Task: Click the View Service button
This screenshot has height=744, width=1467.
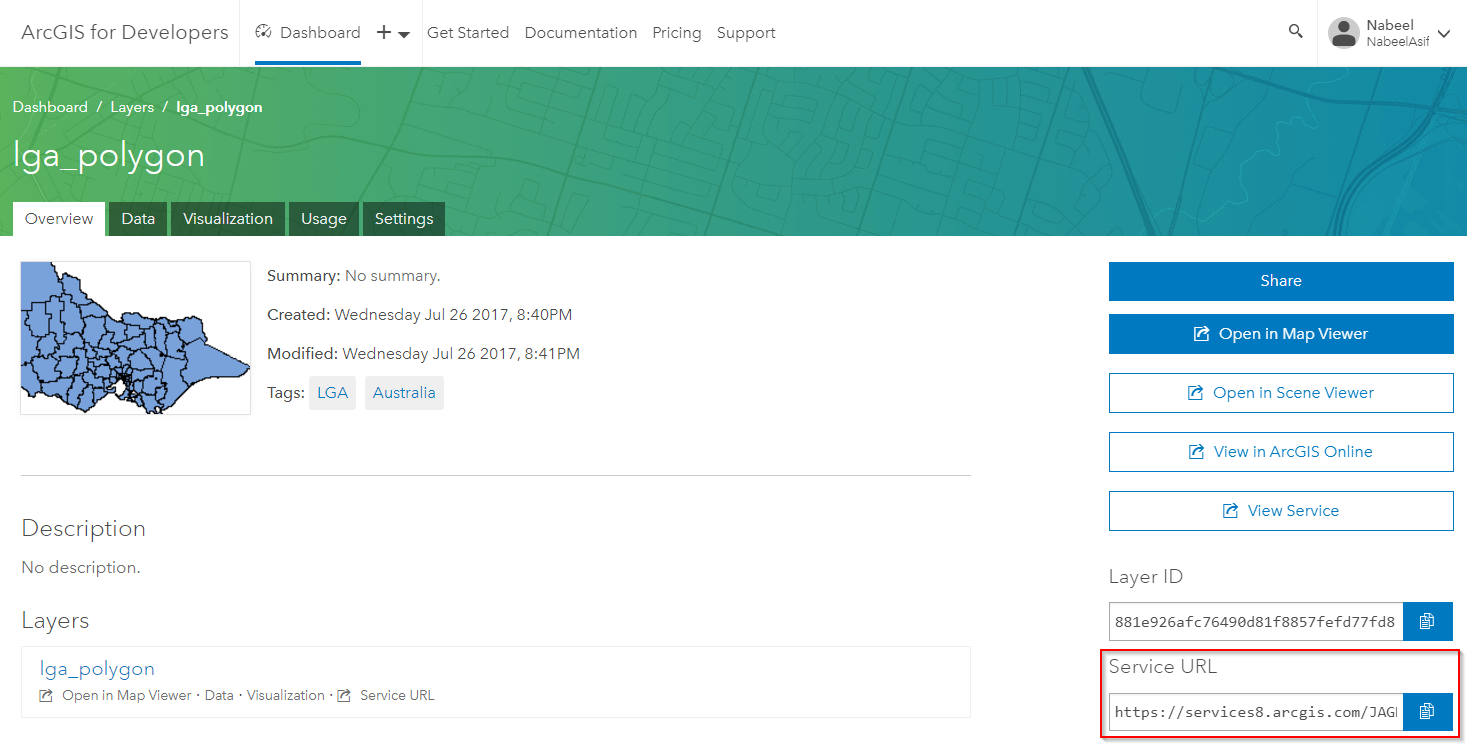Action: click(1281, 511)
